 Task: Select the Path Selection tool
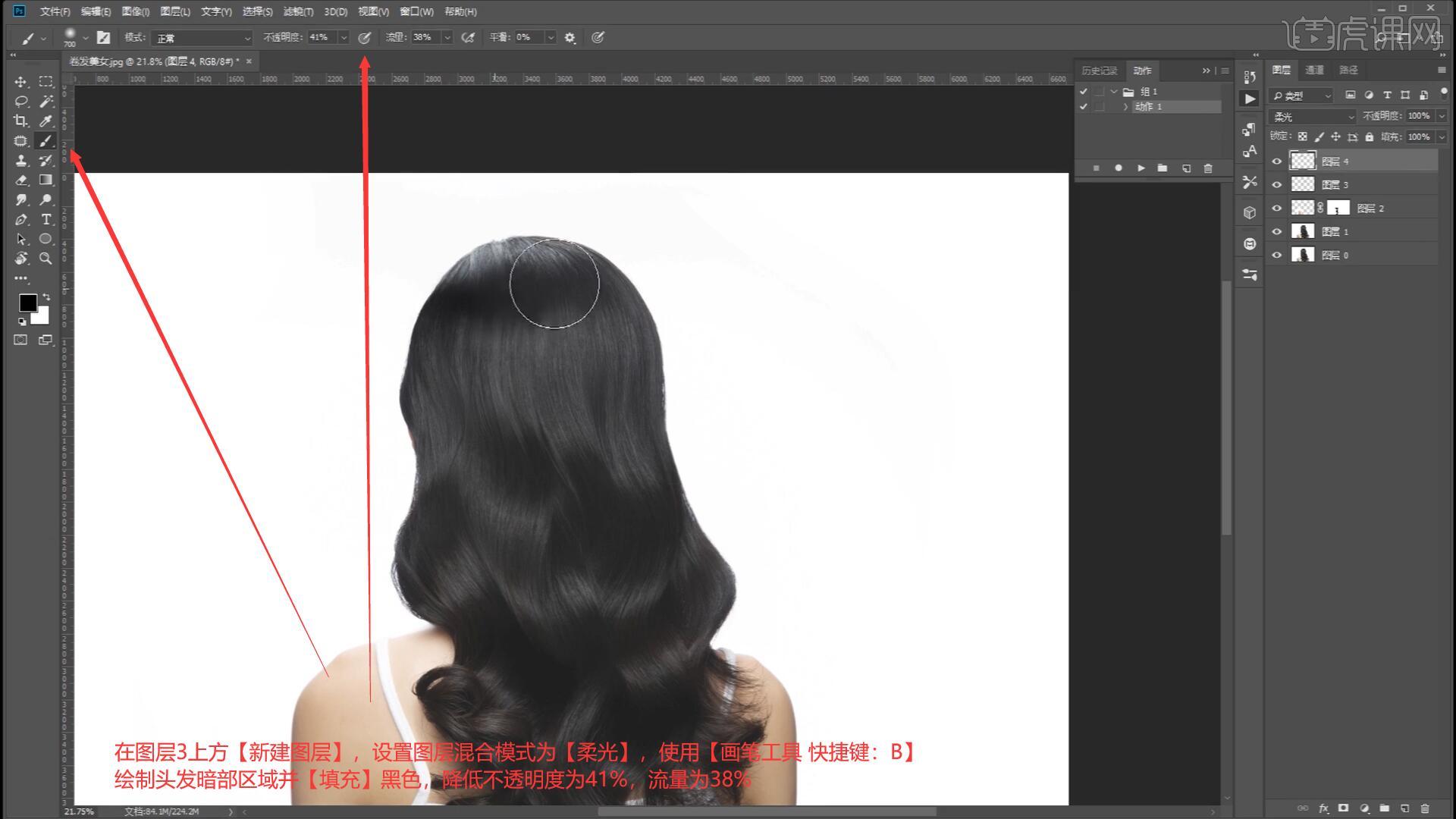[20, 239]
